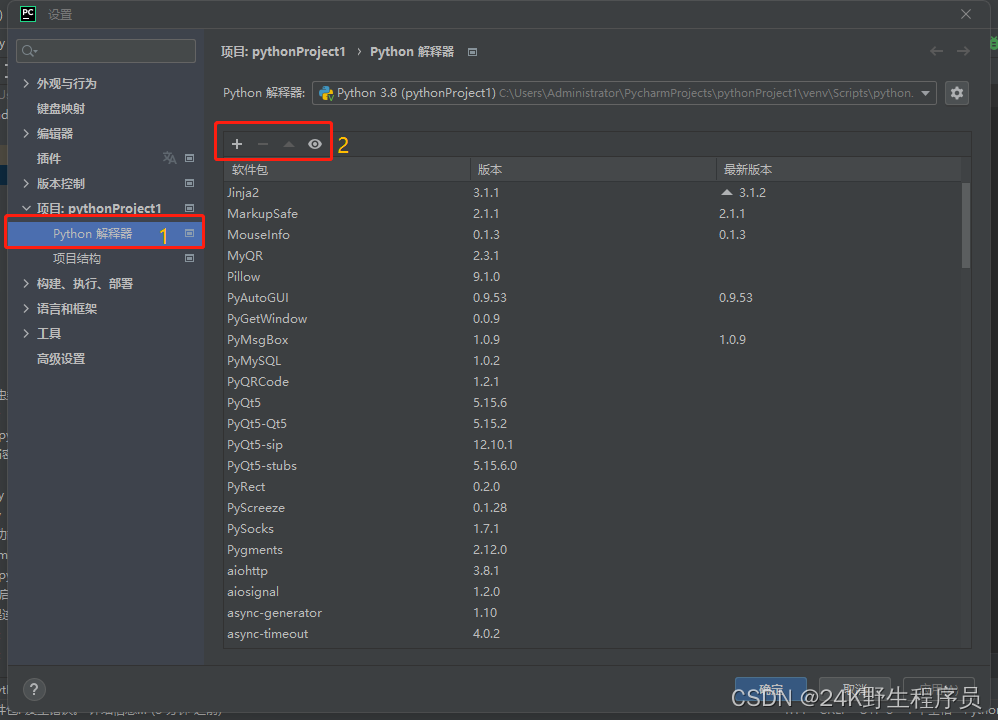Click the forward navigation arrow

click(963, 51)
